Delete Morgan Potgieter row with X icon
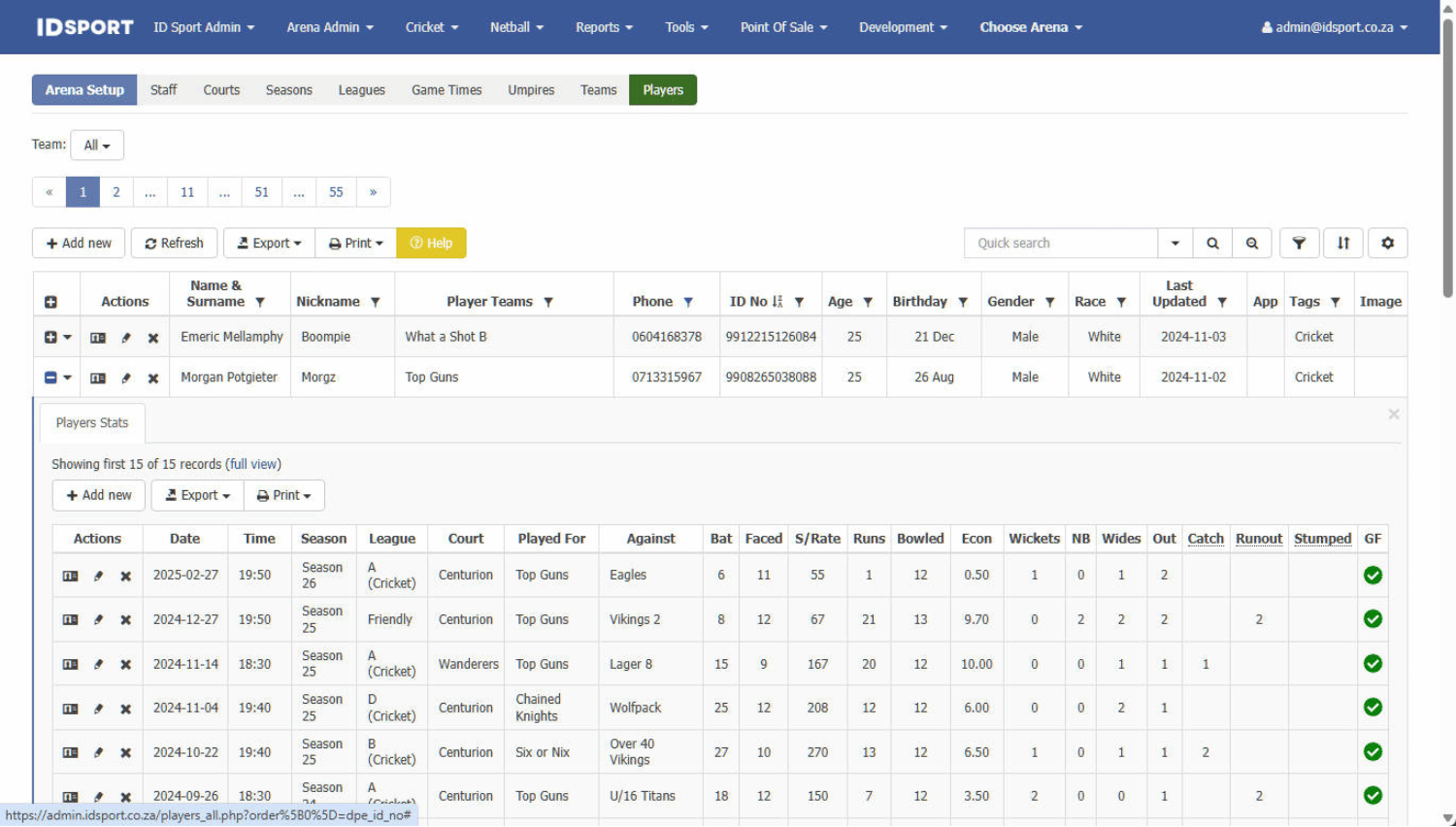This screenshot has width=1456, height=827. click(x=152, y=379)
